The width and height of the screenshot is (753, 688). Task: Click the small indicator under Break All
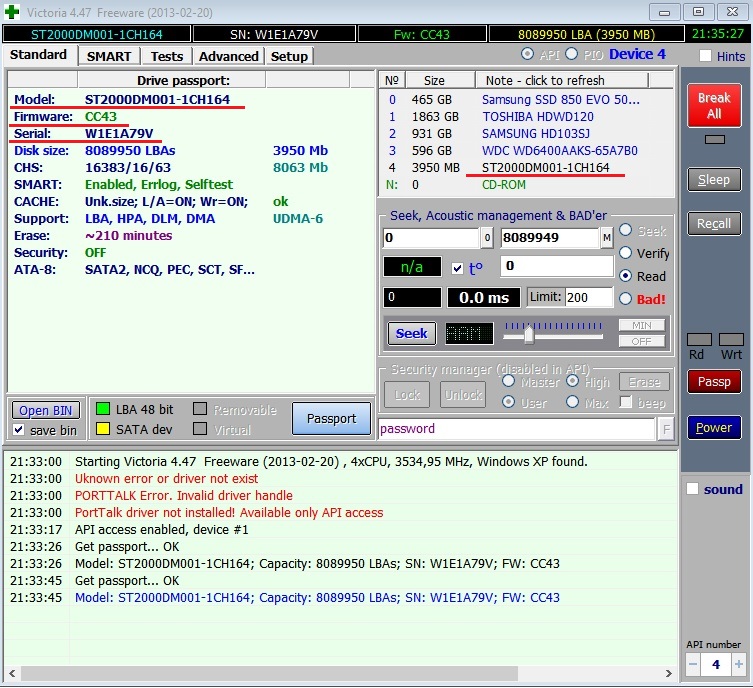[x=715, y=140]
